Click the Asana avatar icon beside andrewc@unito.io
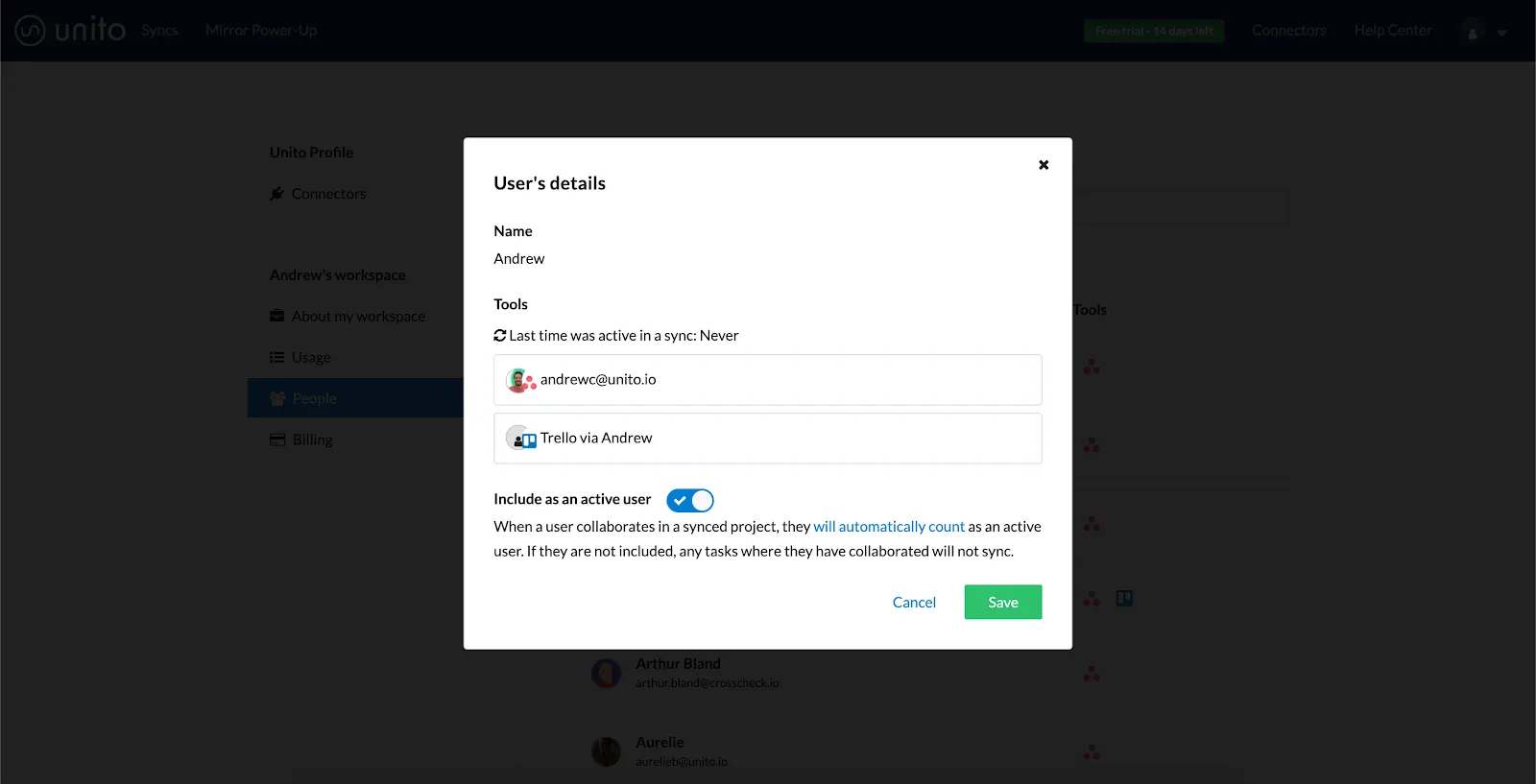This screenshot has width=1536, height=784. [x=520, y=381]
